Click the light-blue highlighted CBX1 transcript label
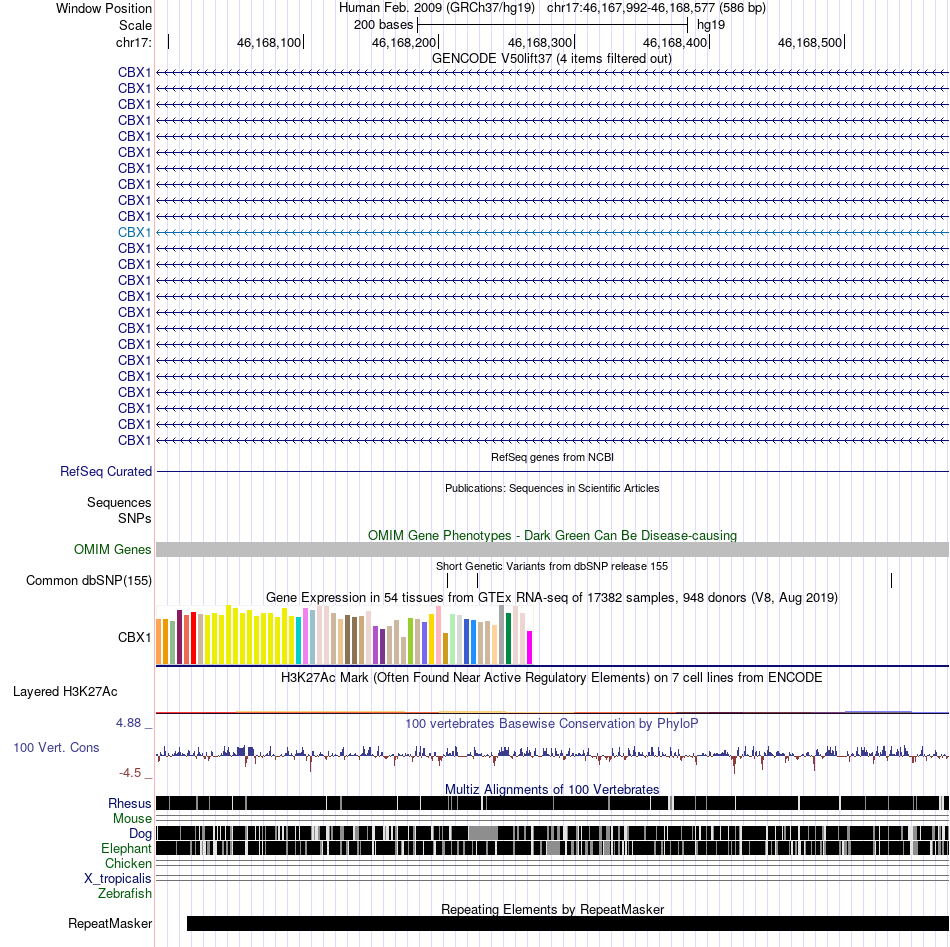950x947 pixels. click(x=134, y=232)
